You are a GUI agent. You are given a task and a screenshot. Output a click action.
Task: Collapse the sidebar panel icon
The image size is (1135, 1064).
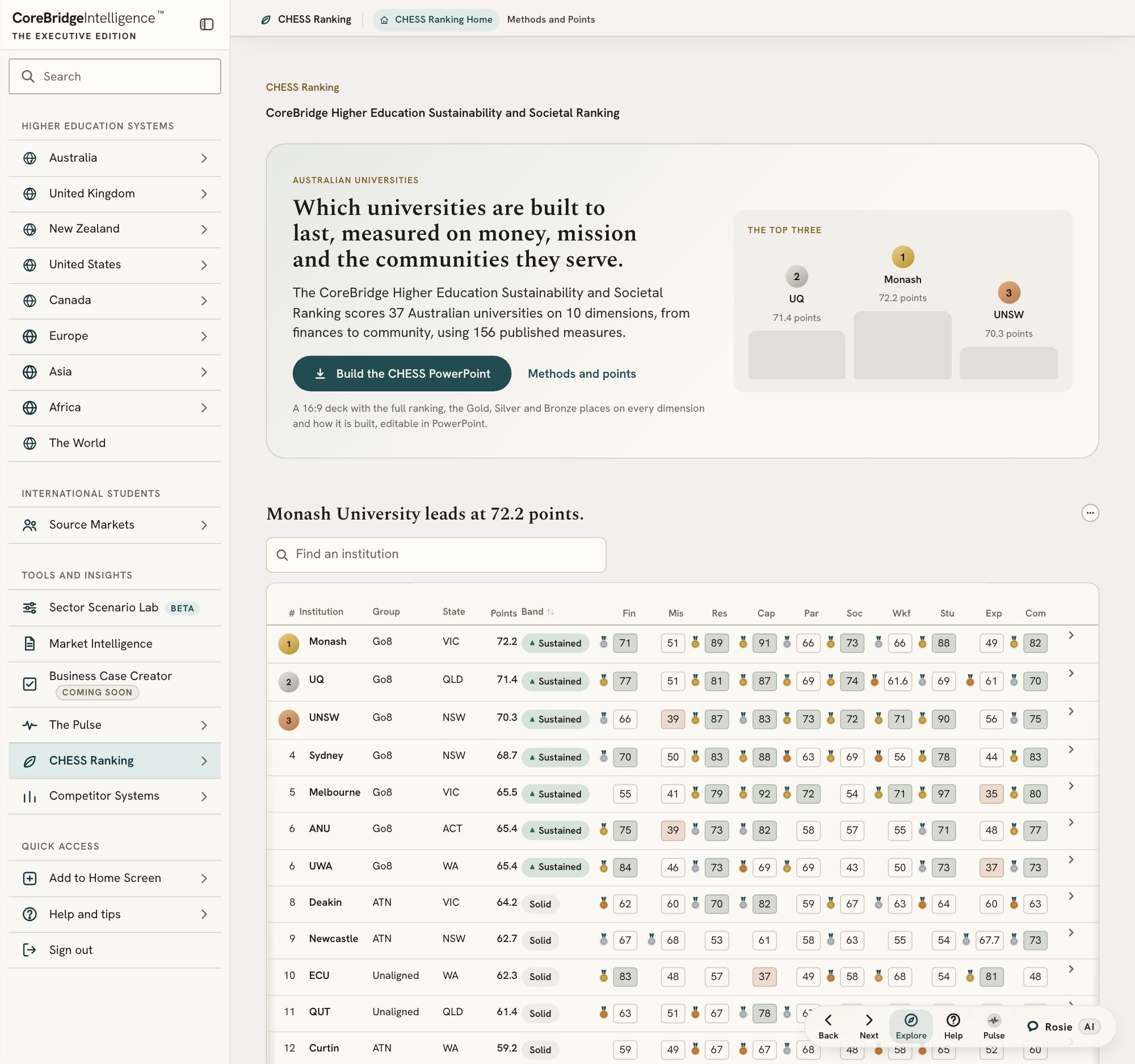pos(207,24)
